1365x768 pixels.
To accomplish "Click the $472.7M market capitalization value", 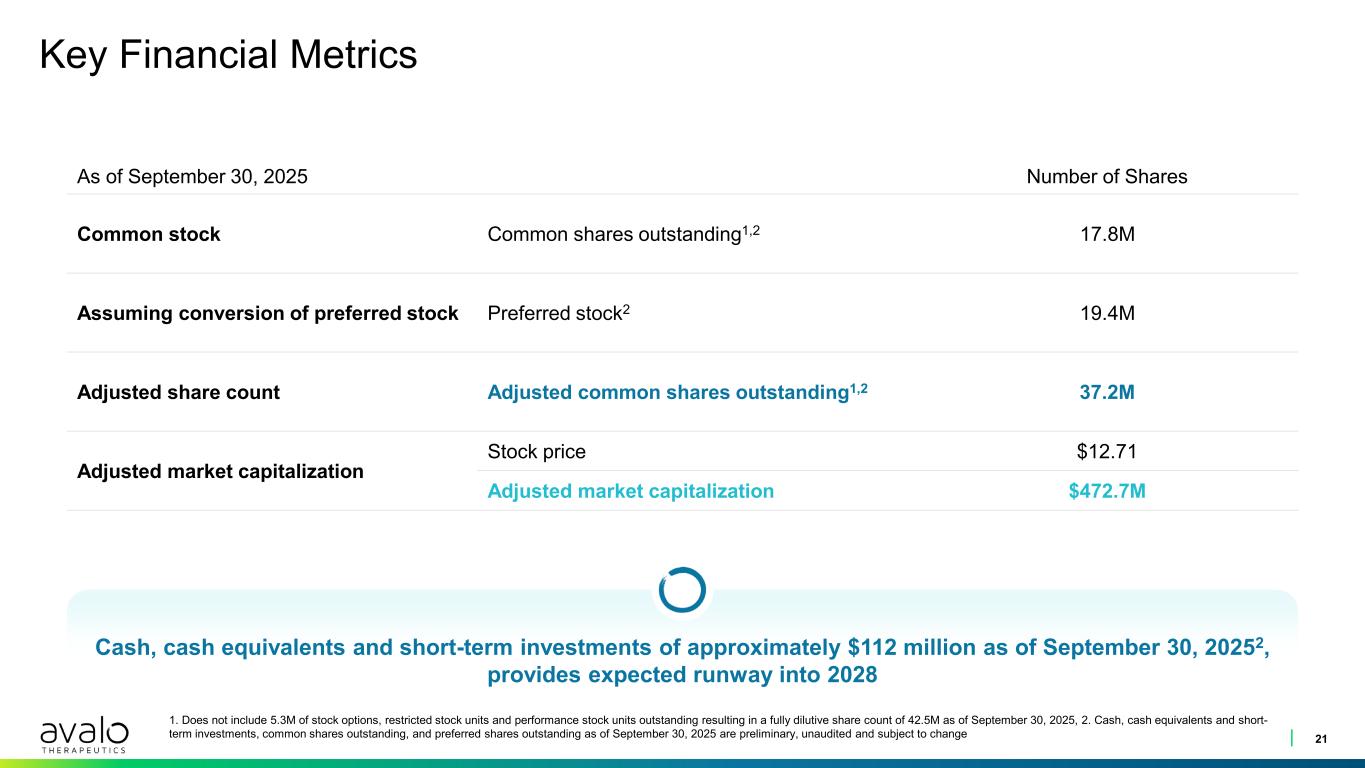I will 1106,491.
